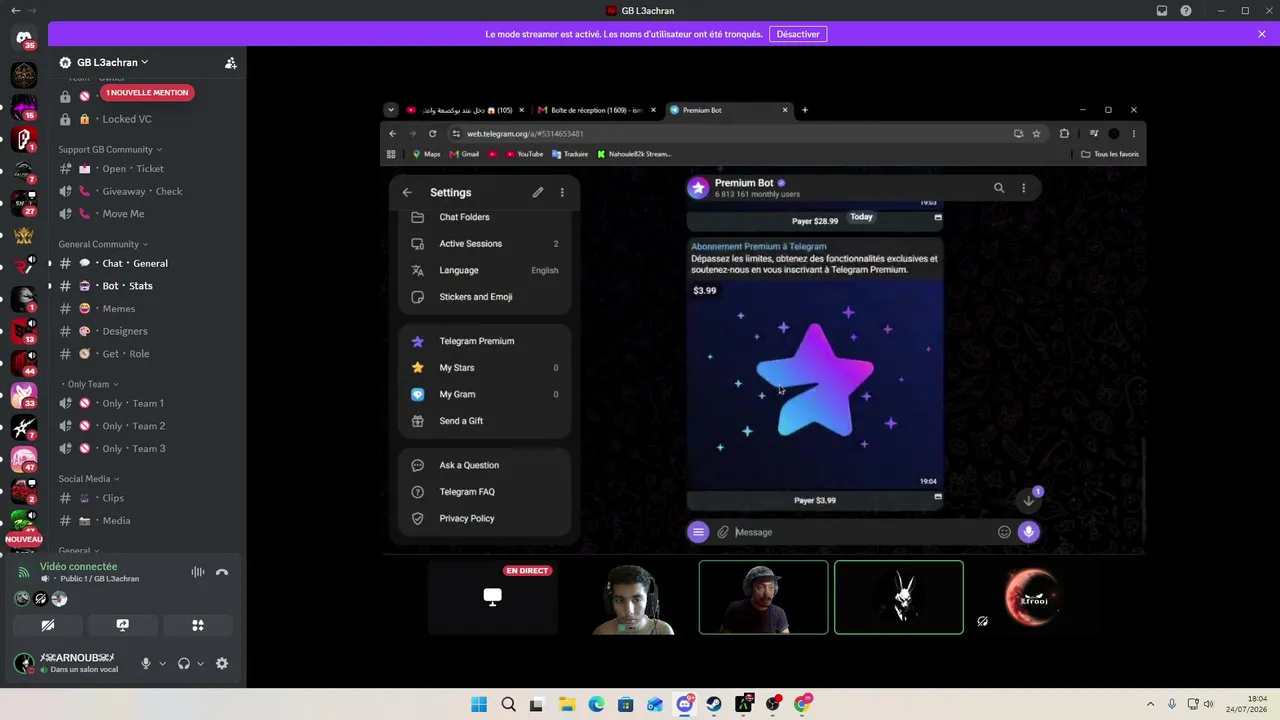Click Payer $3.99 button in streamed Telegram
Image resolution: width=1280 pixels, height=720 pixels.
(815, 500)
